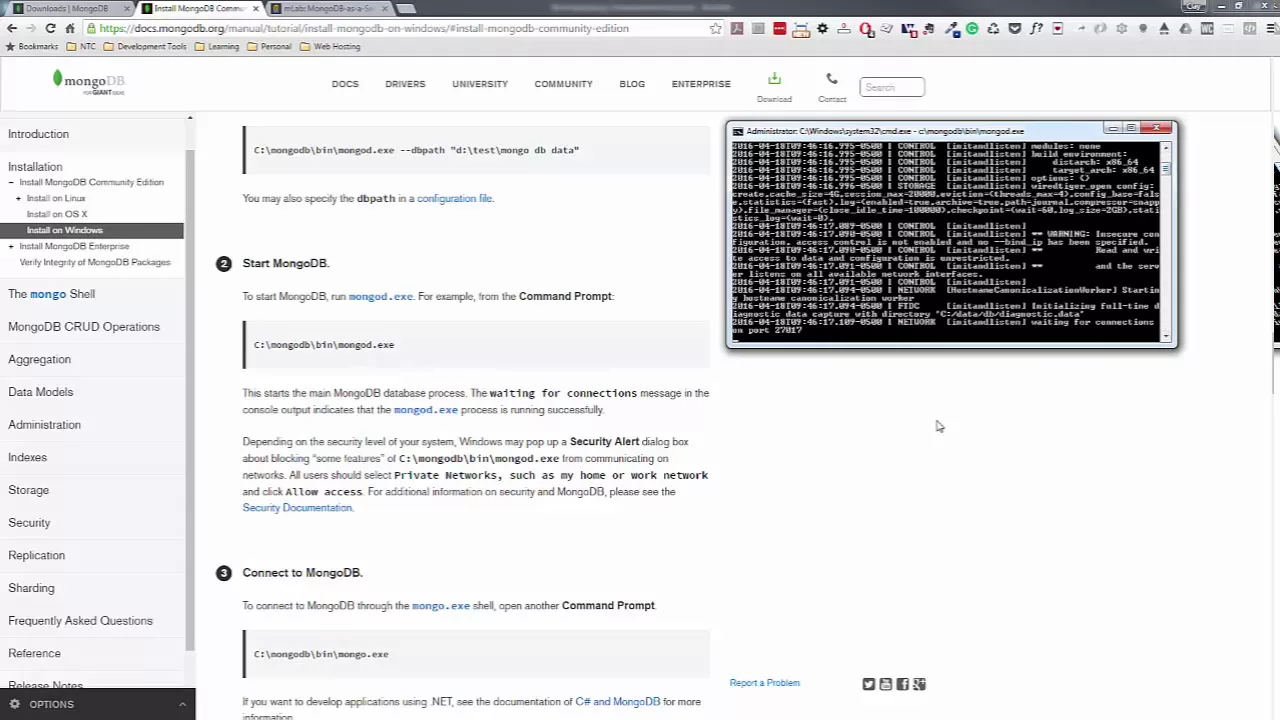Open the NTC bookmarks folder
This screenshot has width=1280, height=720.
(x=81, y=46)
